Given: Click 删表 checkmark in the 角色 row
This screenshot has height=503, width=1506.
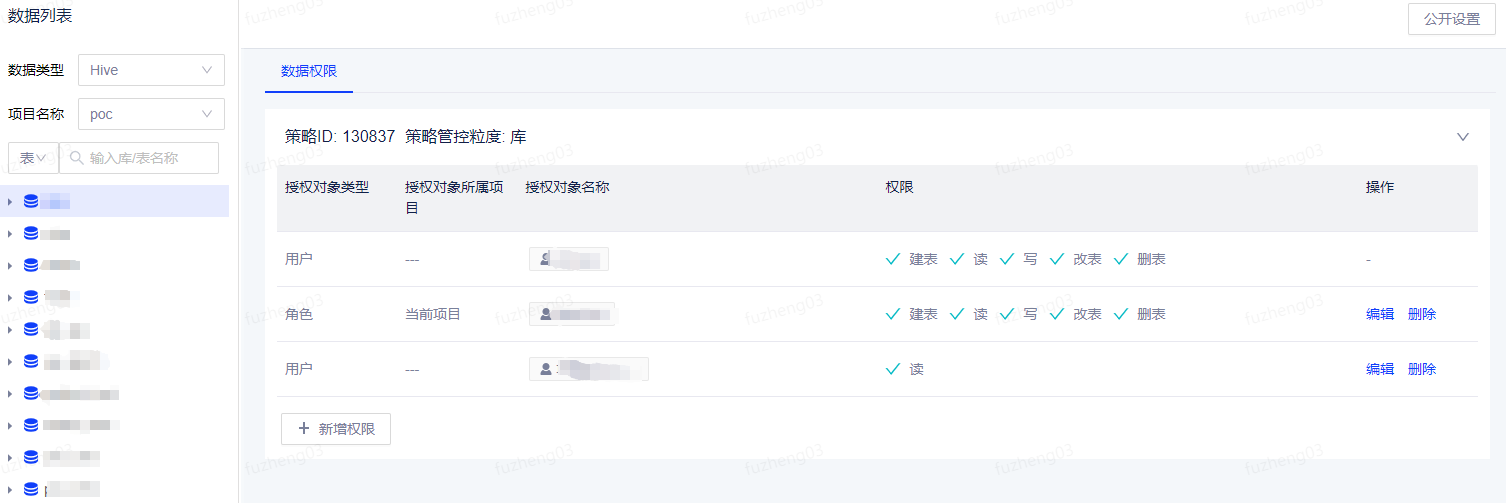Looking at the screenshot, I should pyautogui.click(x=1121, y=314).
